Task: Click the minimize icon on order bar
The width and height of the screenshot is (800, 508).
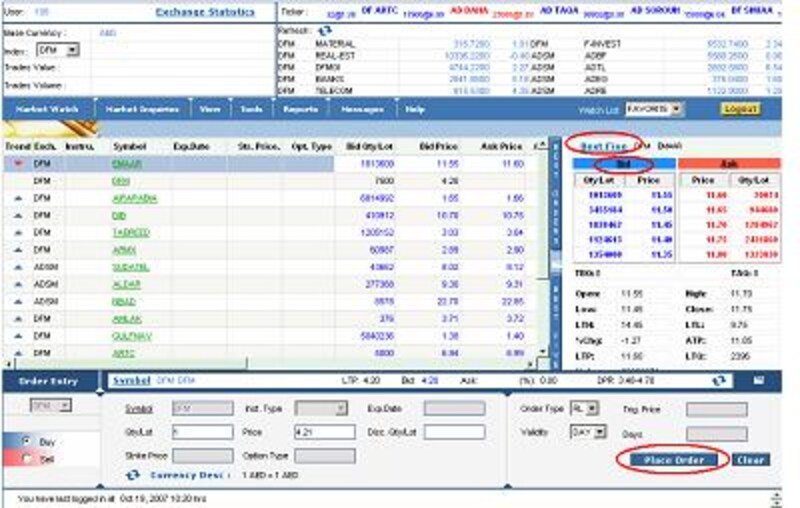Action: pyautogui.click(x=774, y=381)
